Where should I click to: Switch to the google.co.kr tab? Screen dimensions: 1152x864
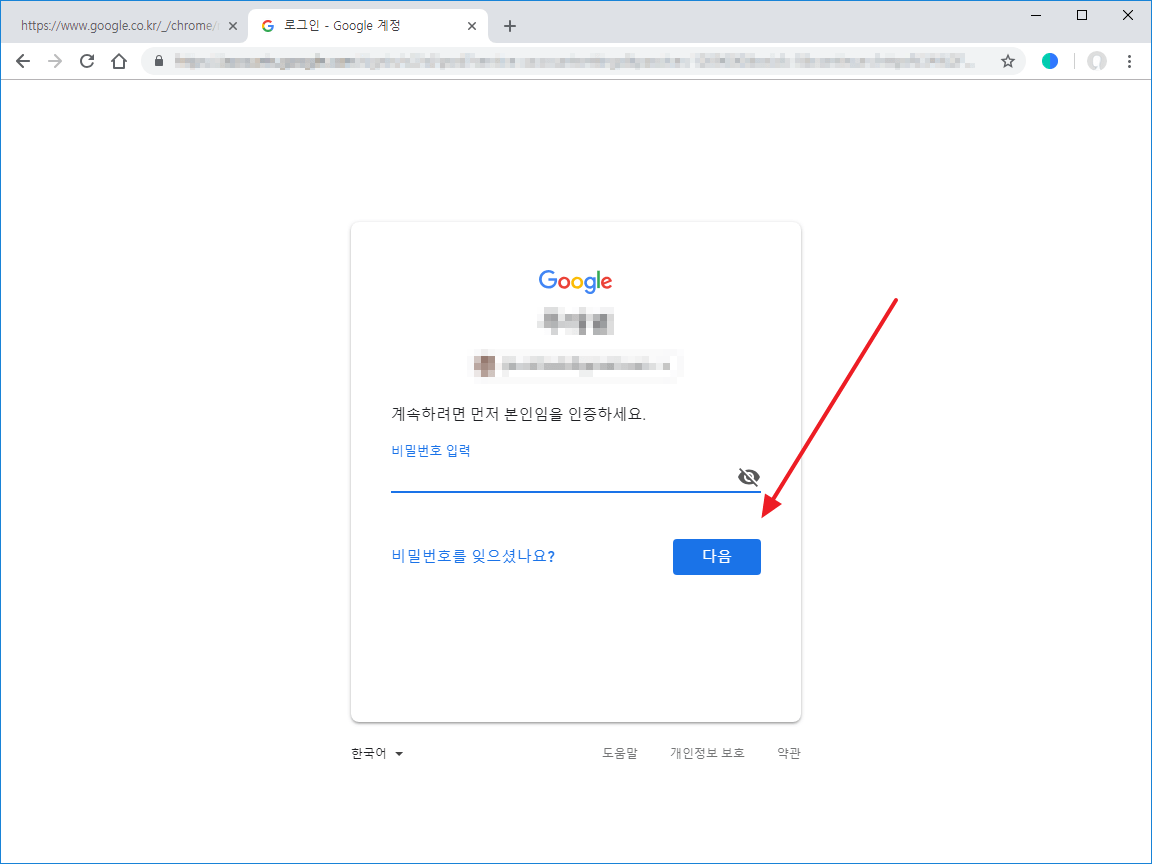click(125, 26)
